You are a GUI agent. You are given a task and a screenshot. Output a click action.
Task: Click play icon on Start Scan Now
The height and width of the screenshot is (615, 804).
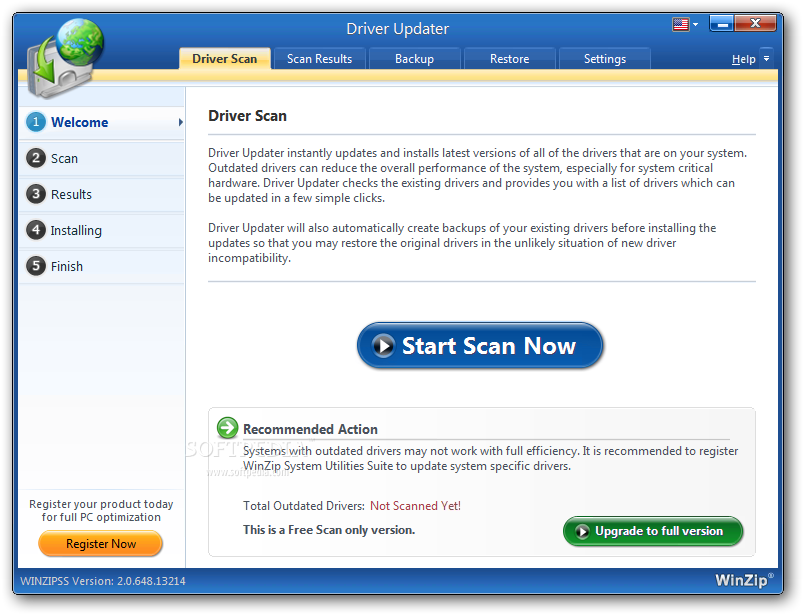click(383, 345)
